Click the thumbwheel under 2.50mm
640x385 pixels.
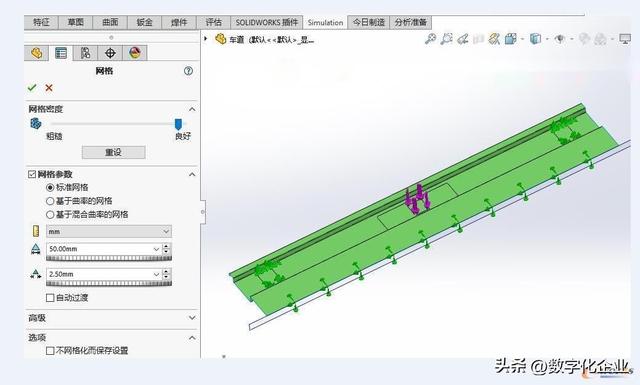pos(109,283)
